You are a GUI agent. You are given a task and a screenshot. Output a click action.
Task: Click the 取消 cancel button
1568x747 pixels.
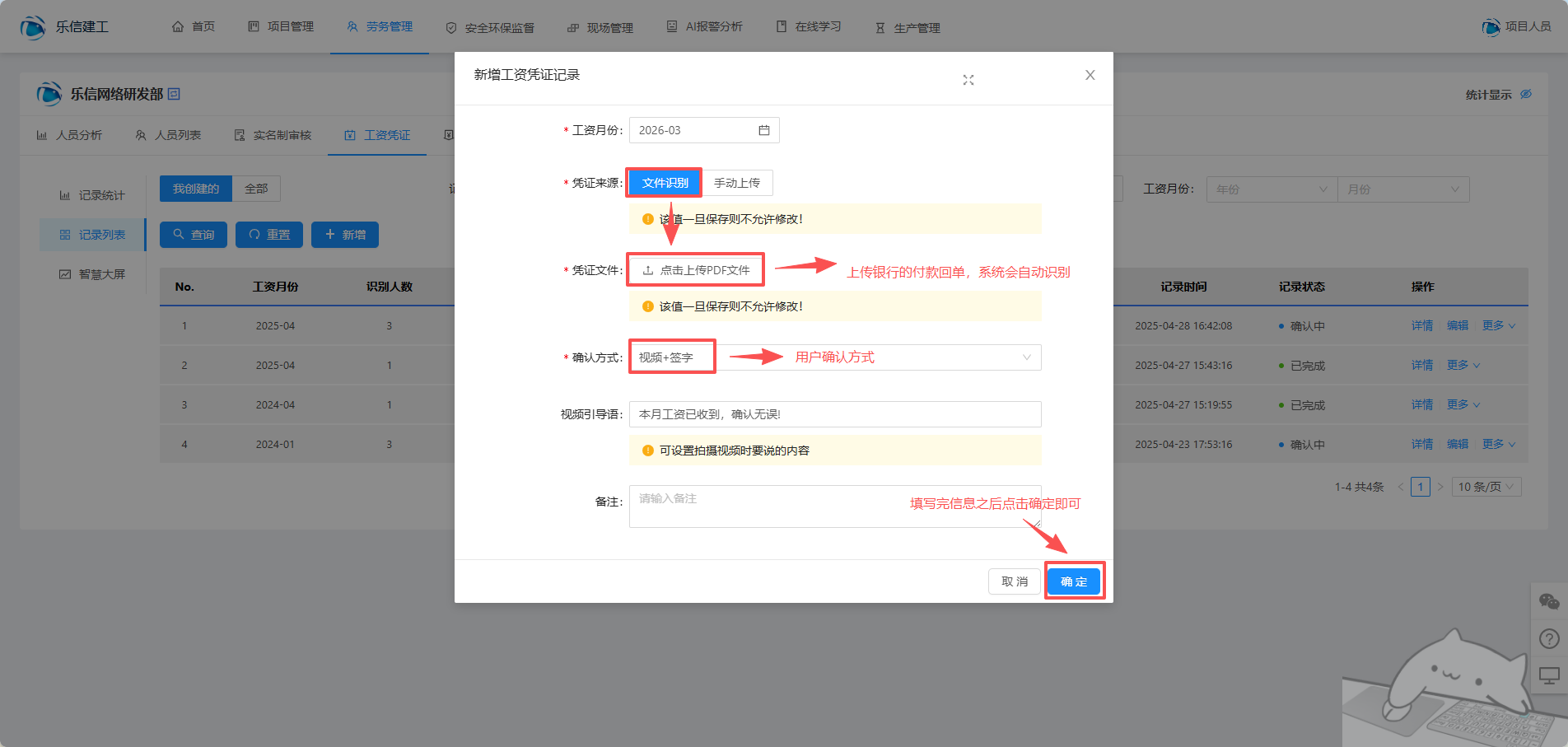tap(1014, 581)
